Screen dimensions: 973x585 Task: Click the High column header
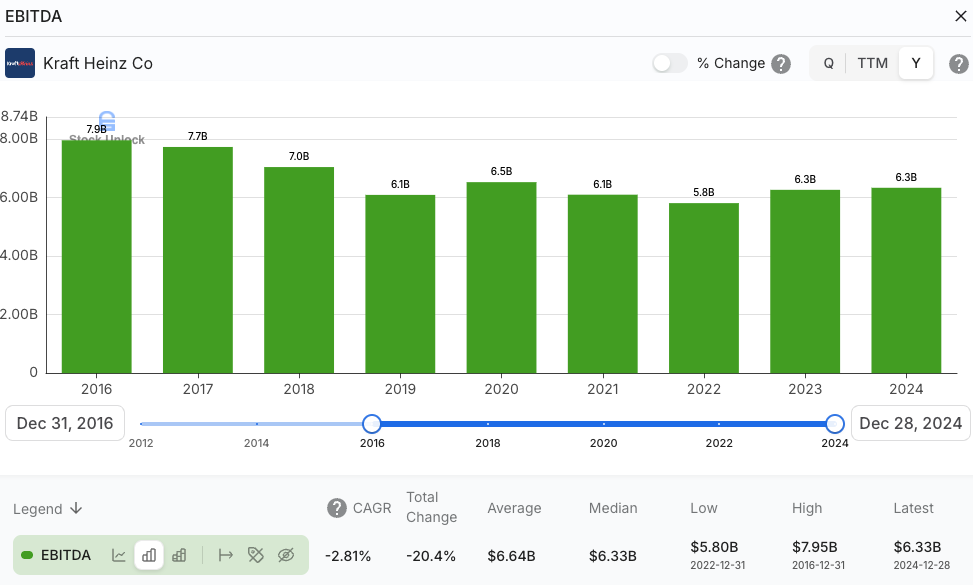807,508
